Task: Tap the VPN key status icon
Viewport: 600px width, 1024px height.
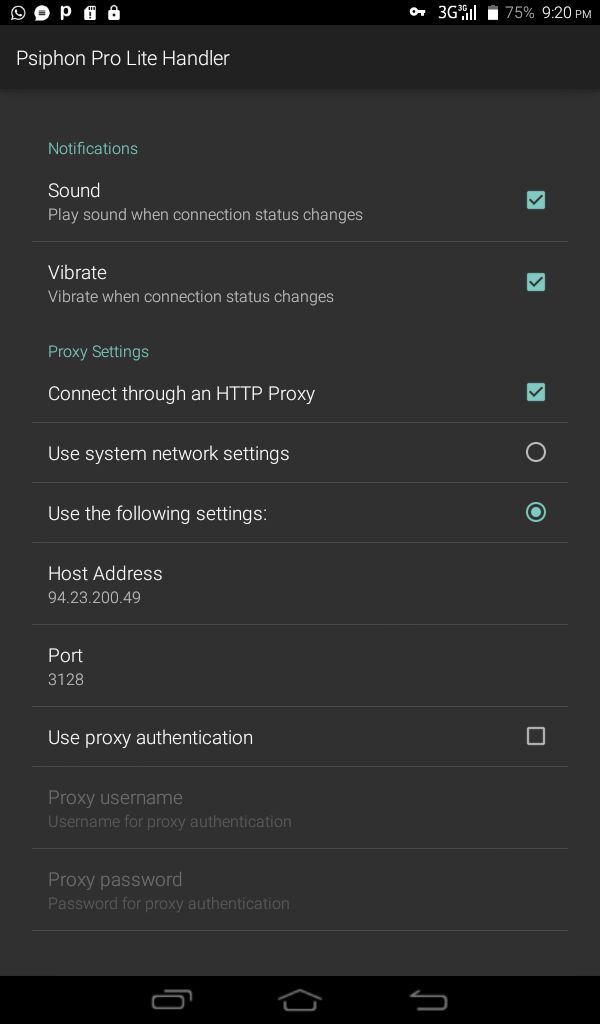Action: (x=417, y=13)
